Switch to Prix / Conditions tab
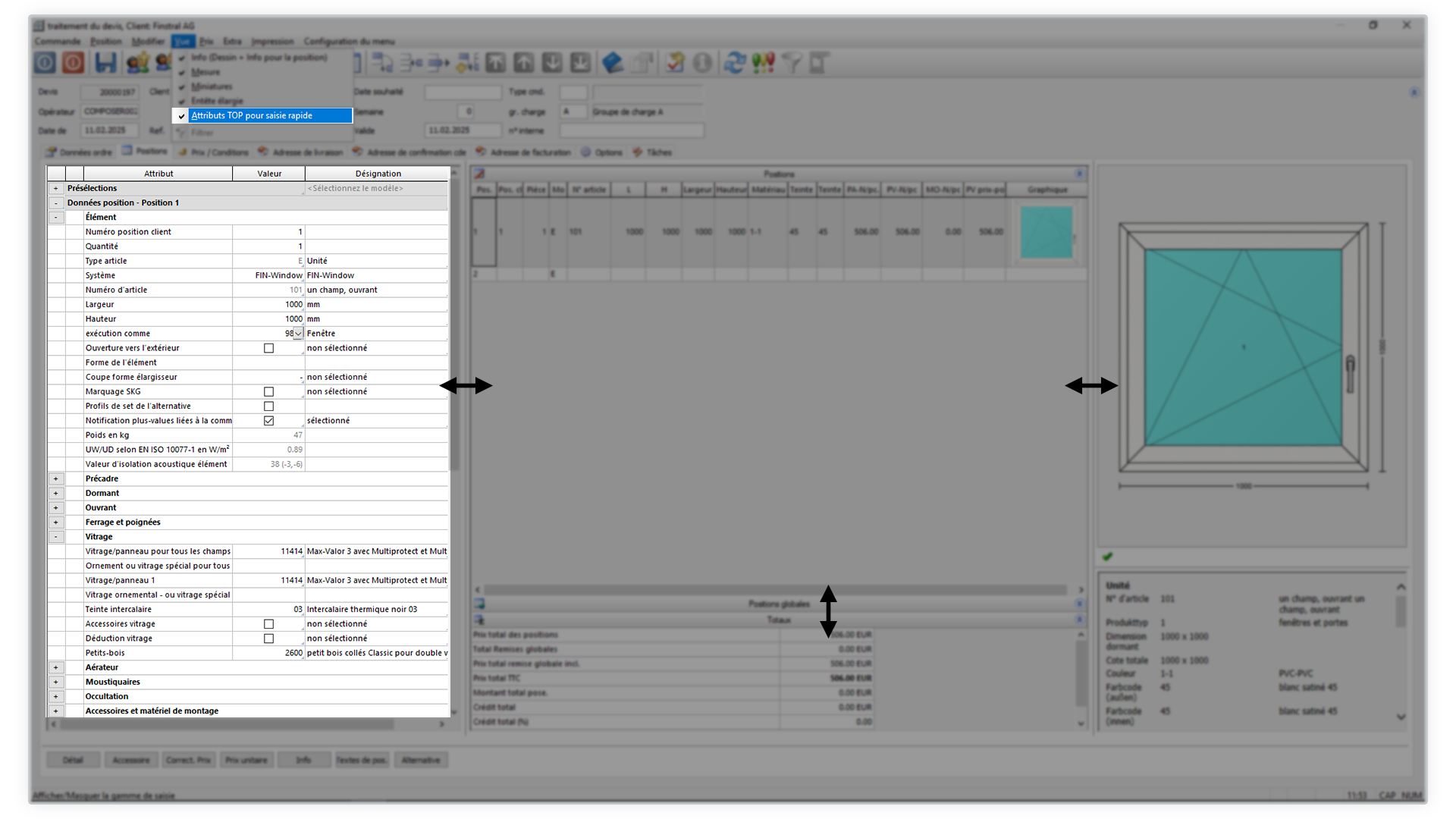 213,152
